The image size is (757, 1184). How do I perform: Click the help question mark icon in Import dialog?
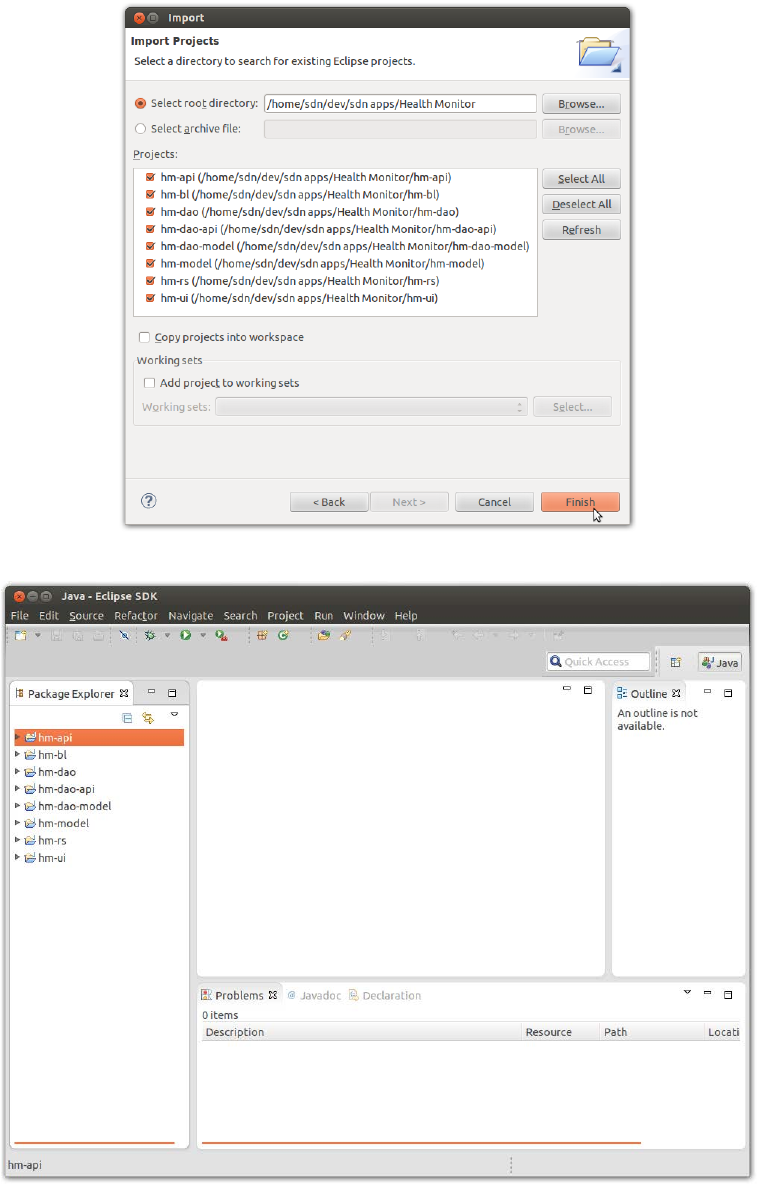[149, 501]
